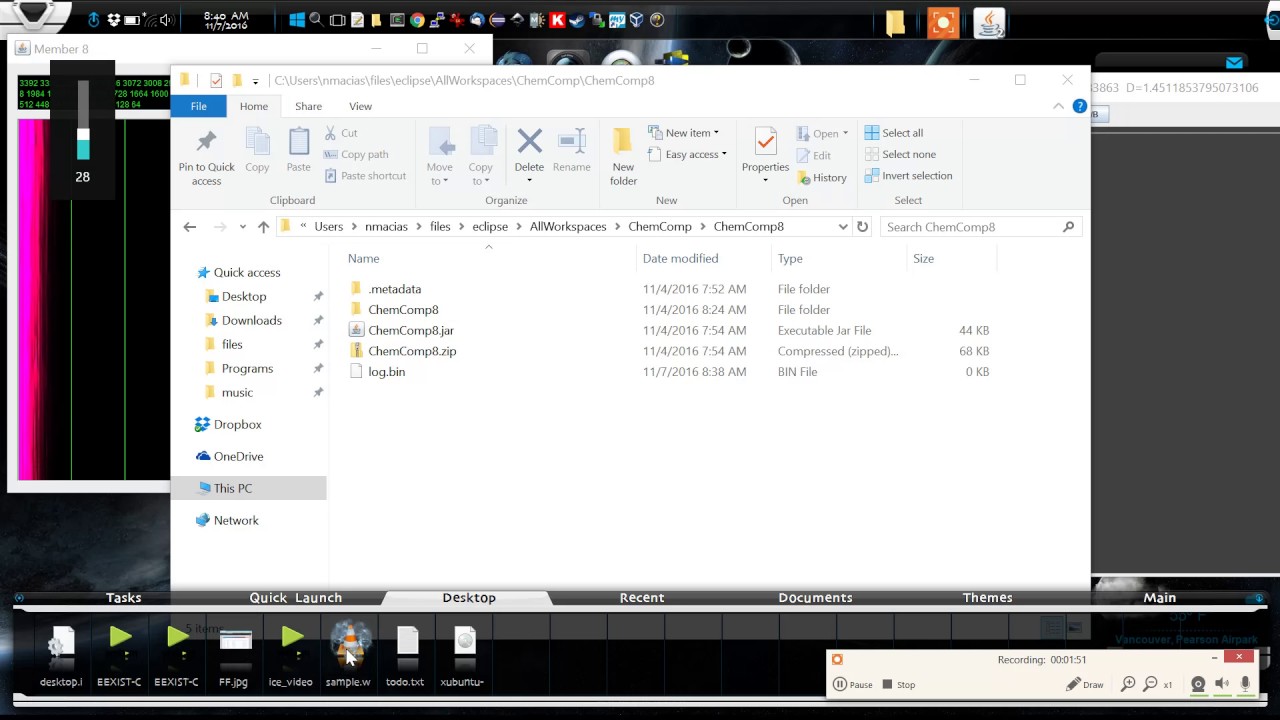This screenshot has width=1280, height=720.
Task: Click Pin to Quick access
Action: click(206, 156)
